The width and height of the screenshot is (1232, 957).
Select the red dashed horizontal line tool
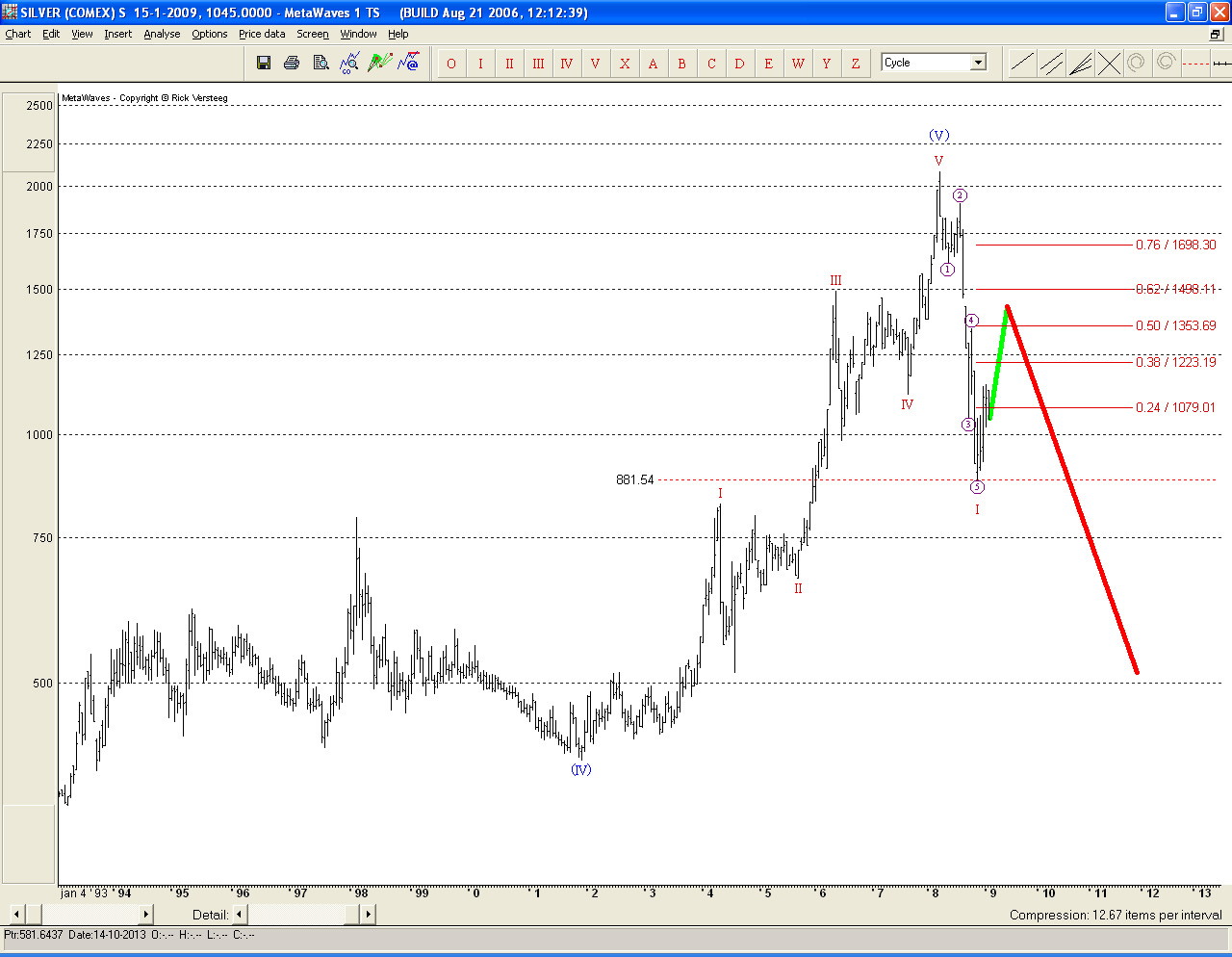1194,64
